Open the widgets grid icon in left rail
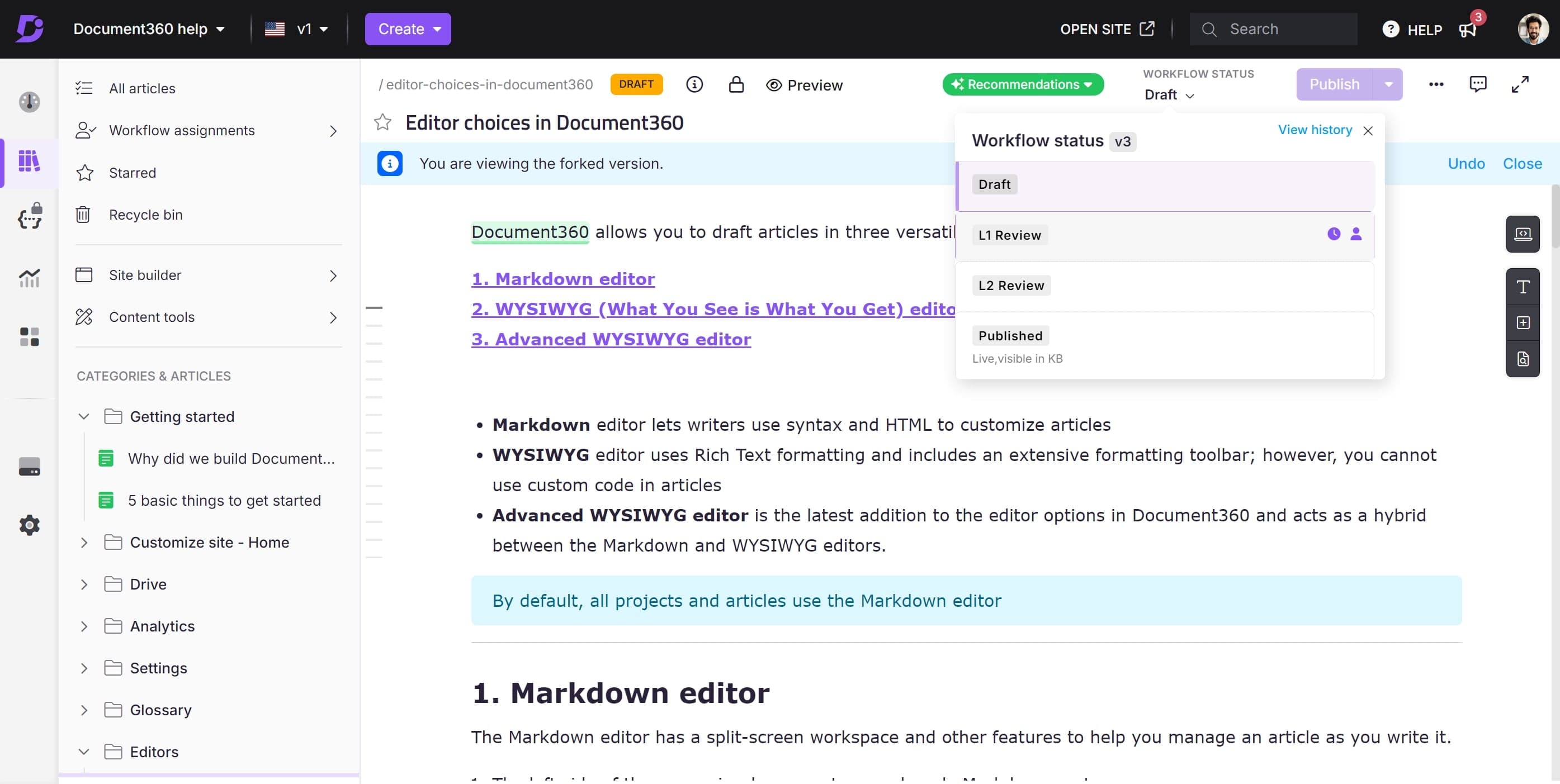 tap(30, 336)
